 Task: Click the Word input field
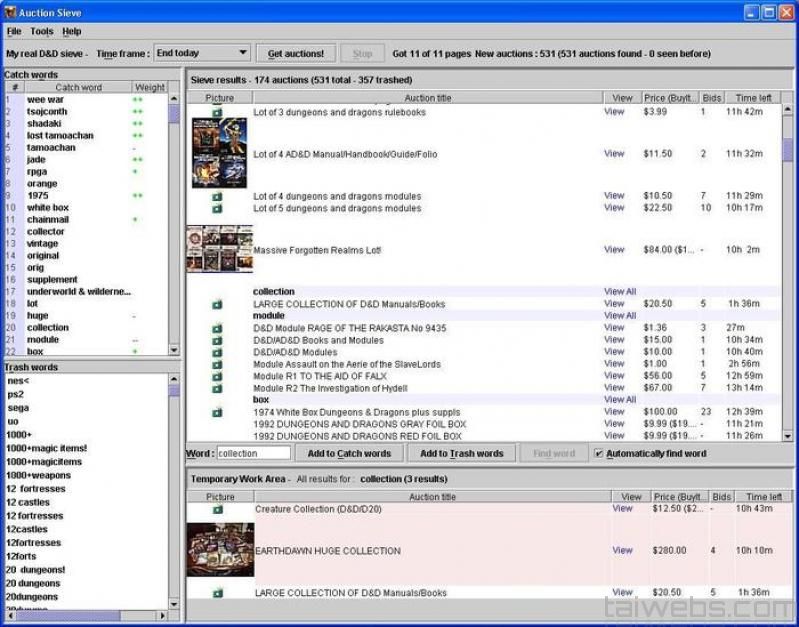point(253,454)
